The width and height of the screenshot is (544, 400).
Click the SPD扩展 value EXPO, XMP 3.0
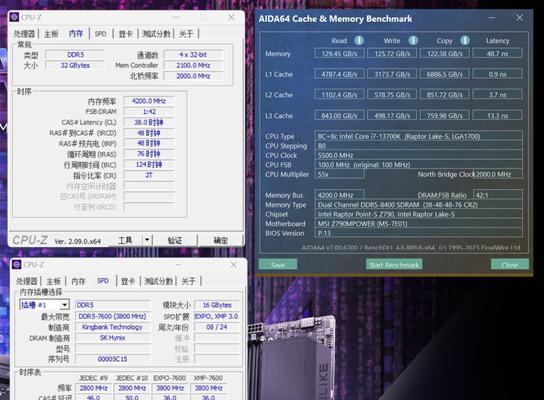[x=217, y=316]
